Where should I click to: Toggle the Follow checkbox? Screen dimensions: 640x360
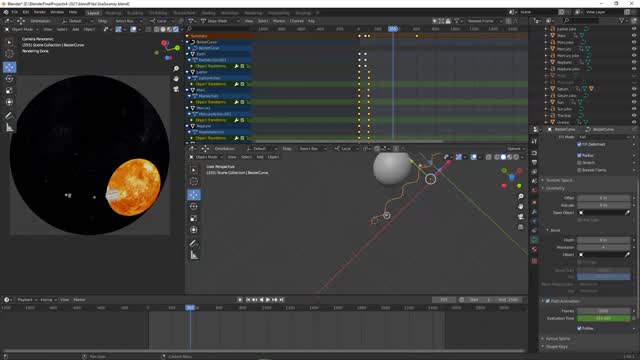coord(579,328)
